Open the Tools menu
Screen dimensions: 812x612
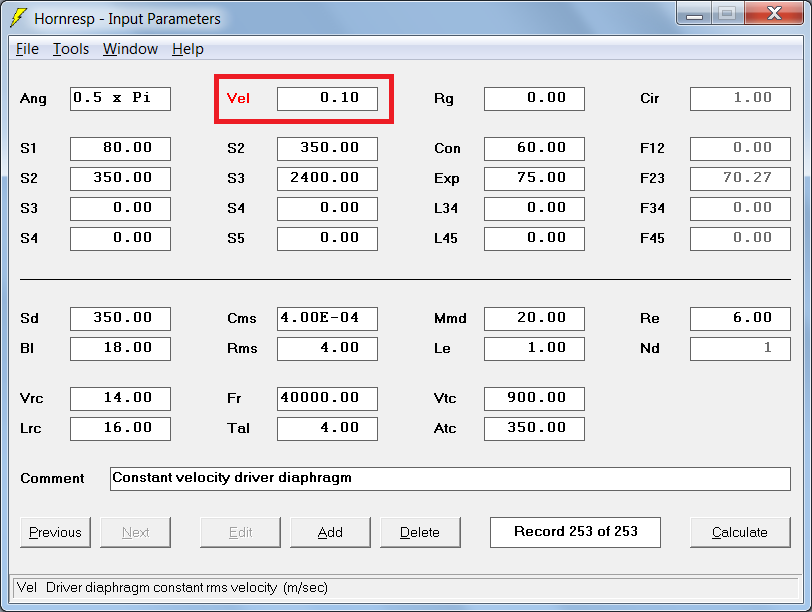coord(71,49)
